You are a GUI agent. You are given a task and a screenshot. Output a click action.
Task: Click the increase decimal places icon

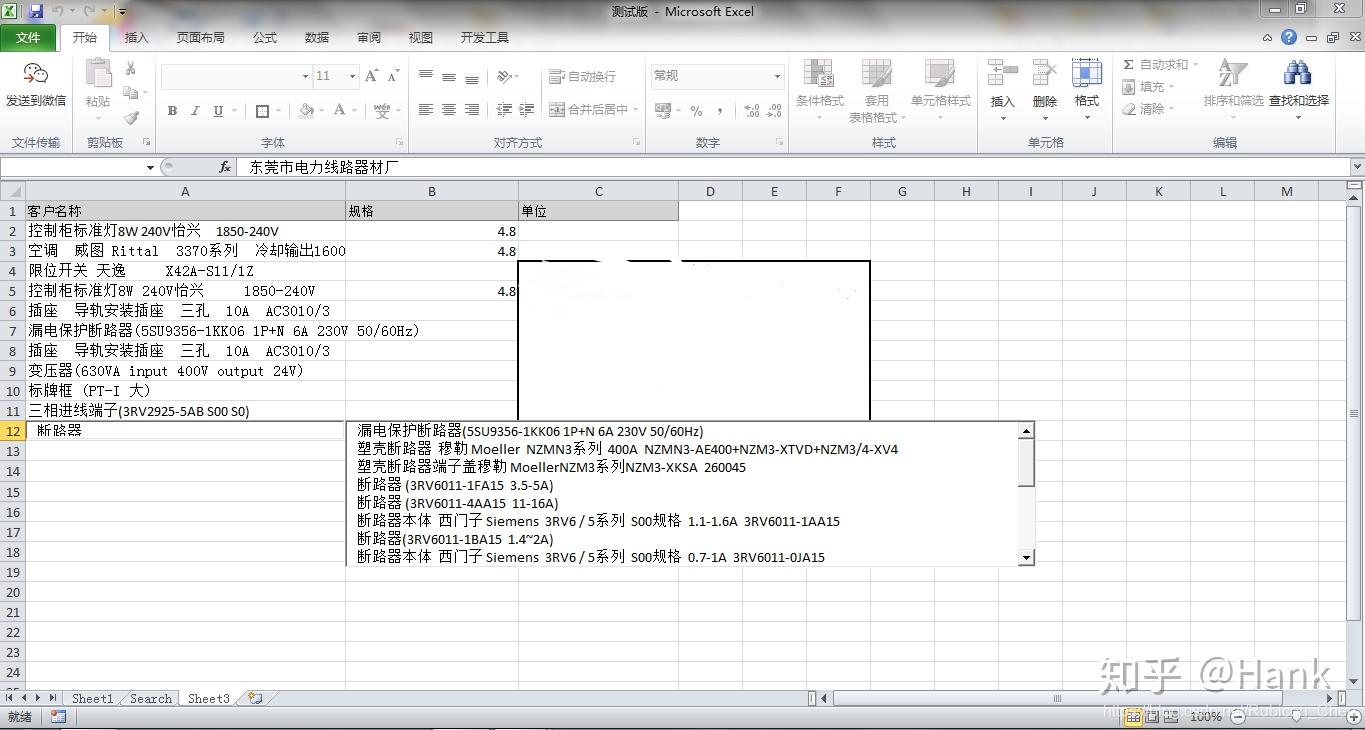point(751,111)
